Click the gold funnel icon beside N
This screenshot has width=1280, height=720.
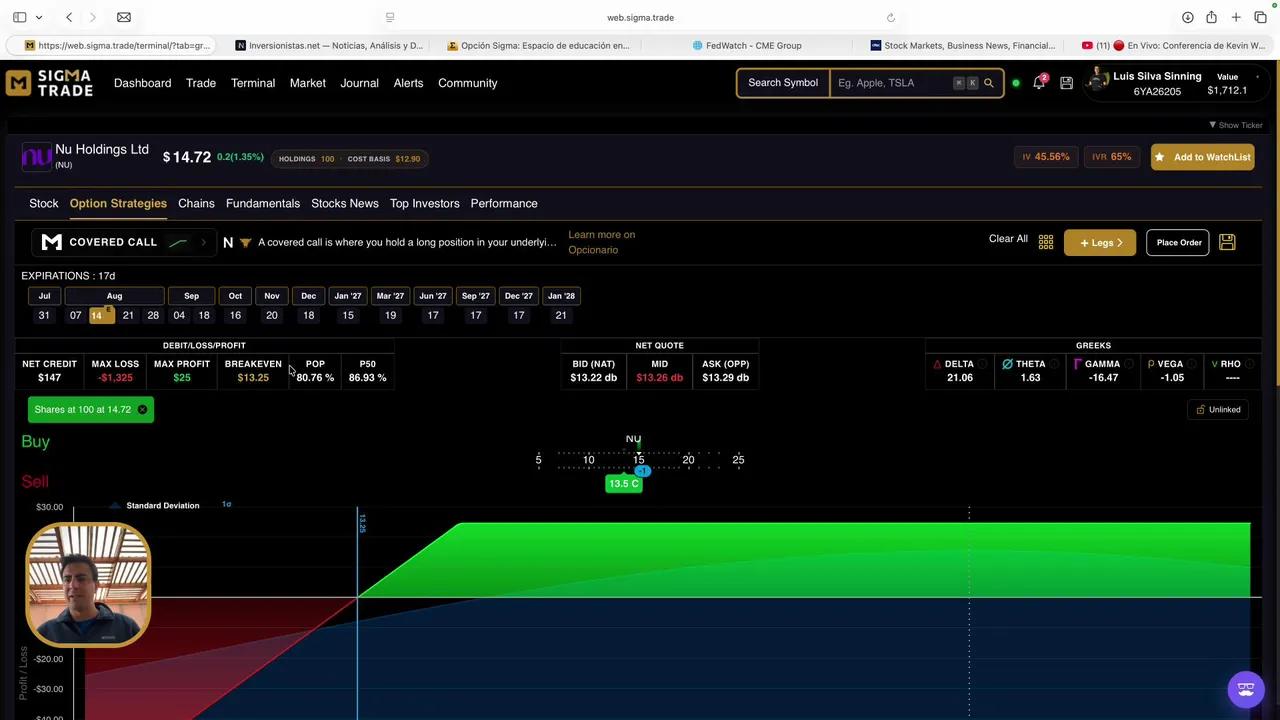click(x=245, y=243)
